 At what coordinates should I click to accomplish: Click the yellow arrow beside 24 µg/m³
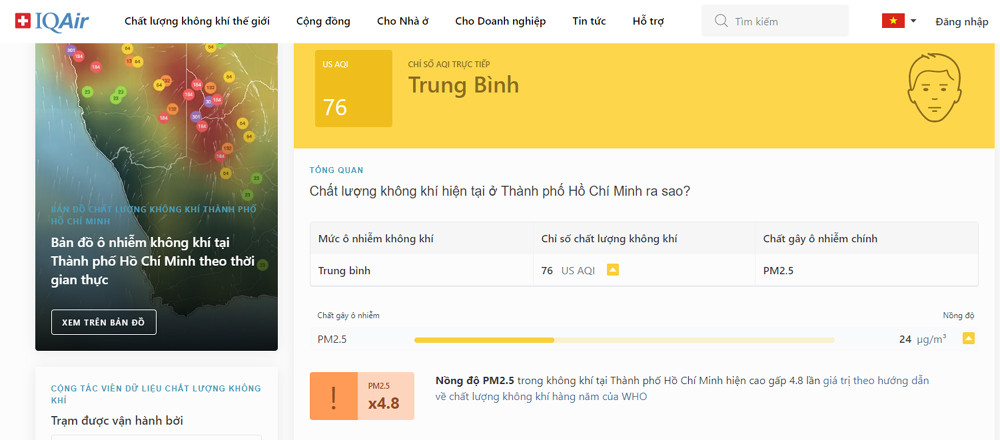[x=968, y=339]
